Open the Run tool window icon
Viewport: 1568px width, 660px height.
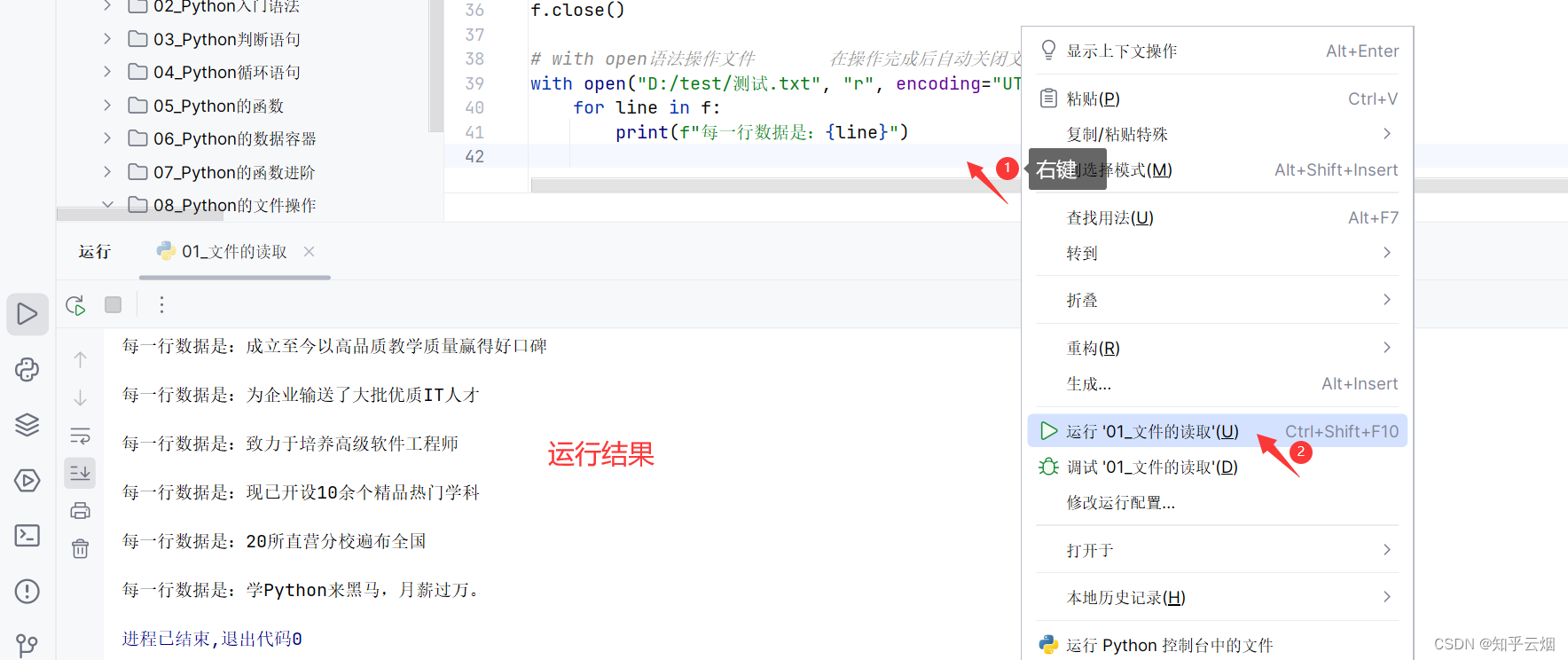coord(27,314)
